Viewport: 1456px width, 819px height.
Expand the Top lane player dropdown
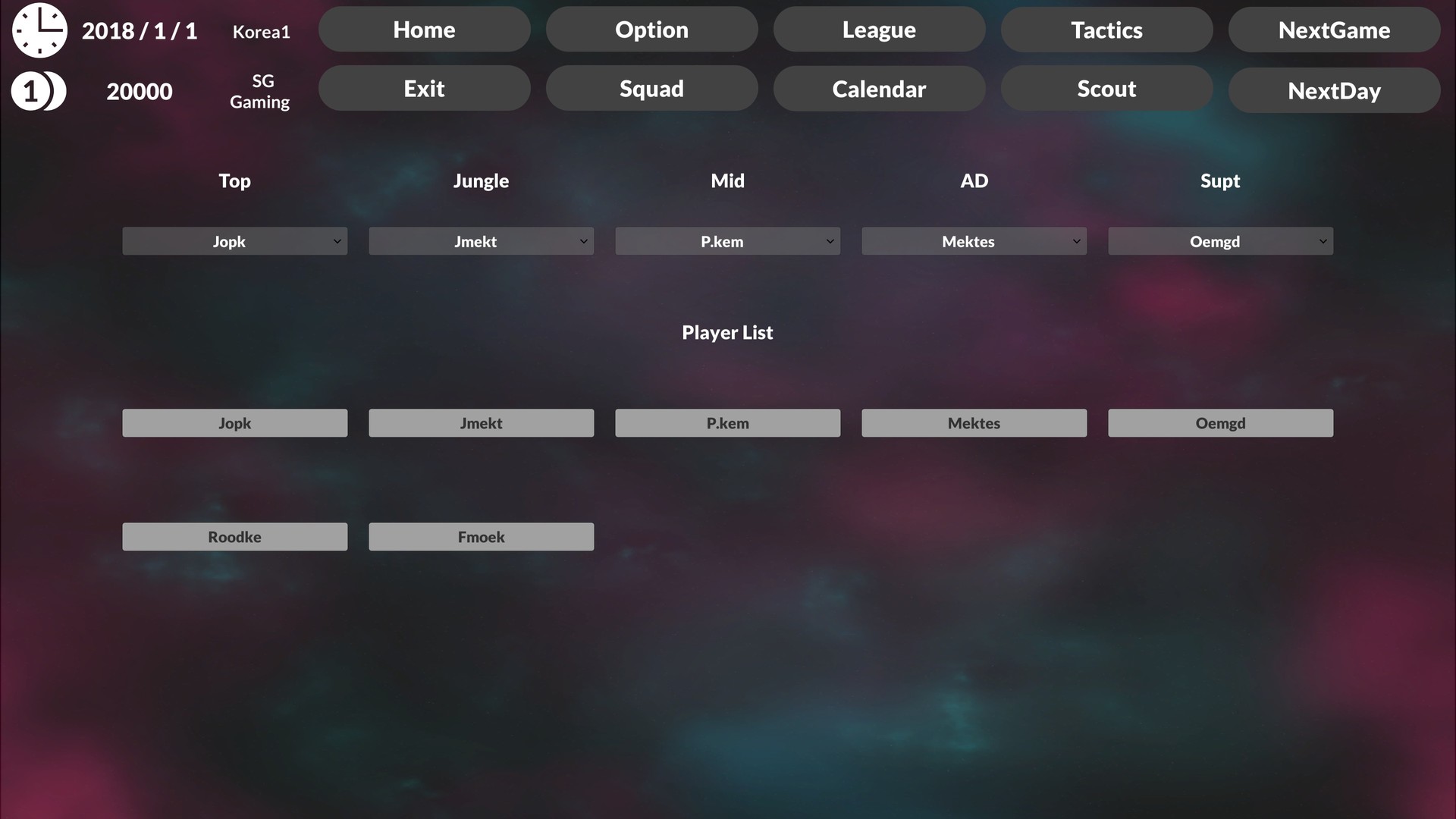pyautogui.click(x=337, y=241)
